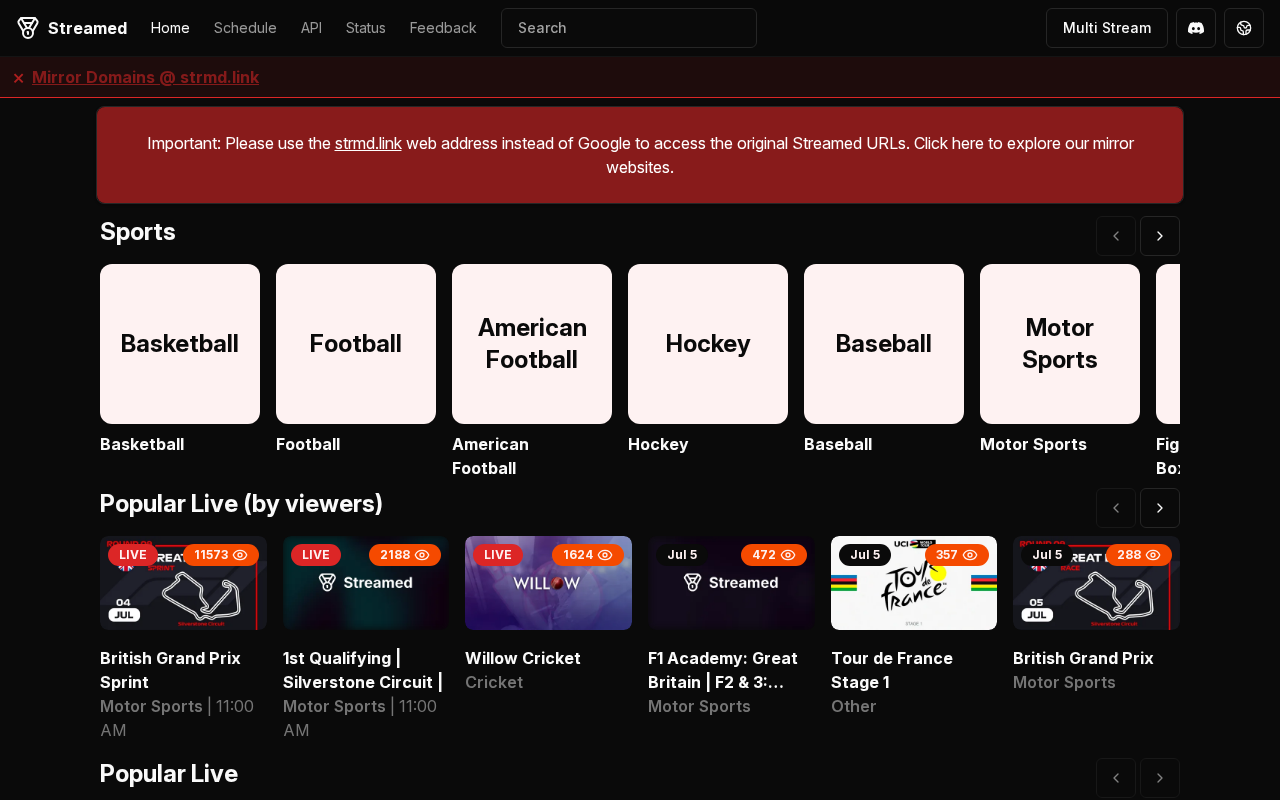Screen dimensions: 1280x800
Task: Open Tour de France Stage 1 thumbnail
Action: coord(914,583)
